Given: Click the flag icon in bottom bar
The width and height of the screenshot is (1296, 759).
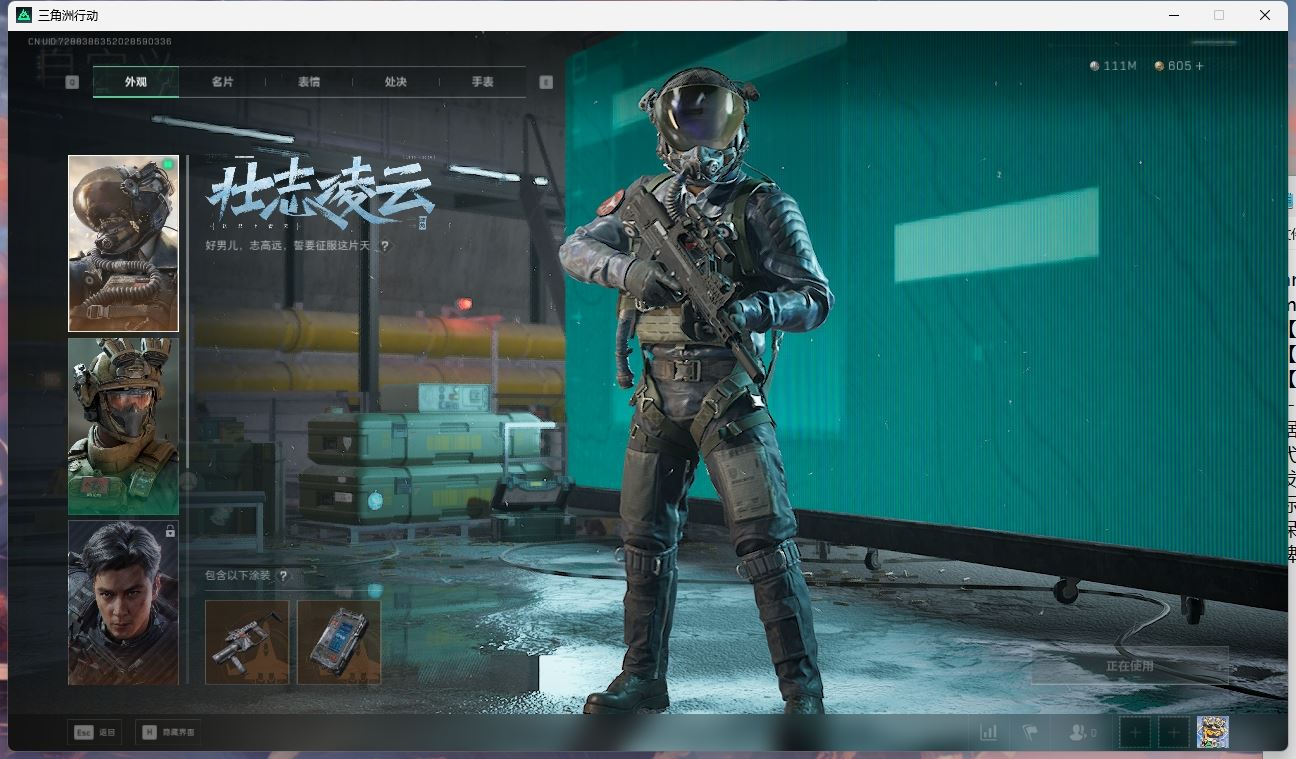Looking at the screenshot, I should (1030, 732).
